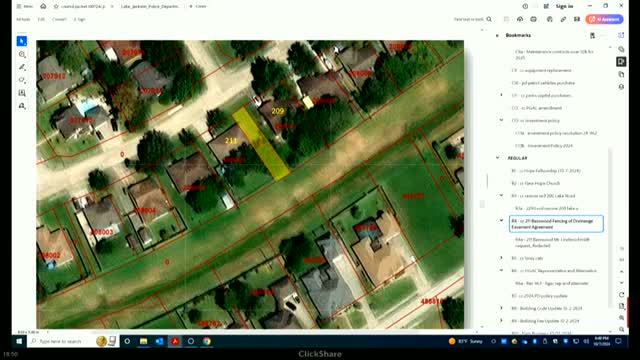
Task: Click the next page down arrow
Action: pos(622,283)
